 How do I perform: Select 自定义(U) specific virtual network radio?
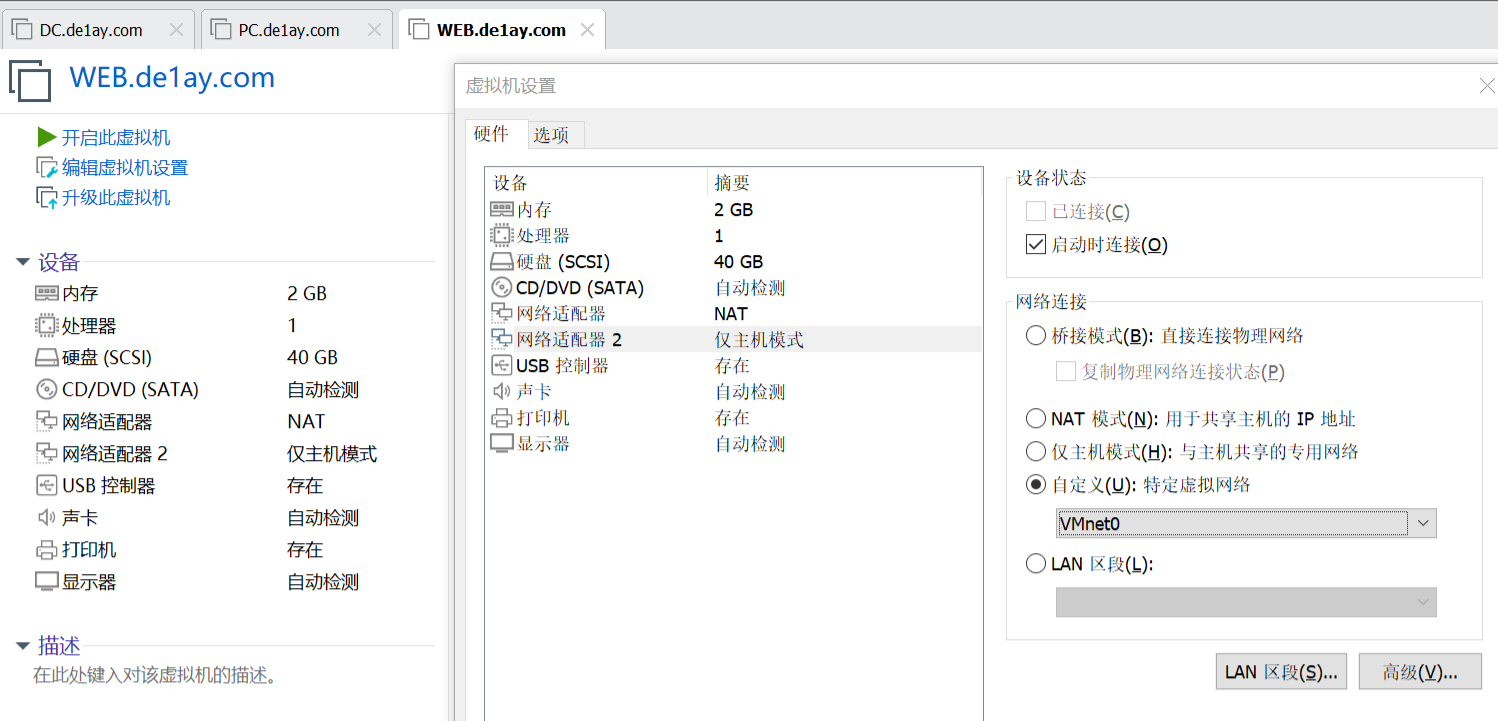pyautogui.click(x=1036, y=485)
